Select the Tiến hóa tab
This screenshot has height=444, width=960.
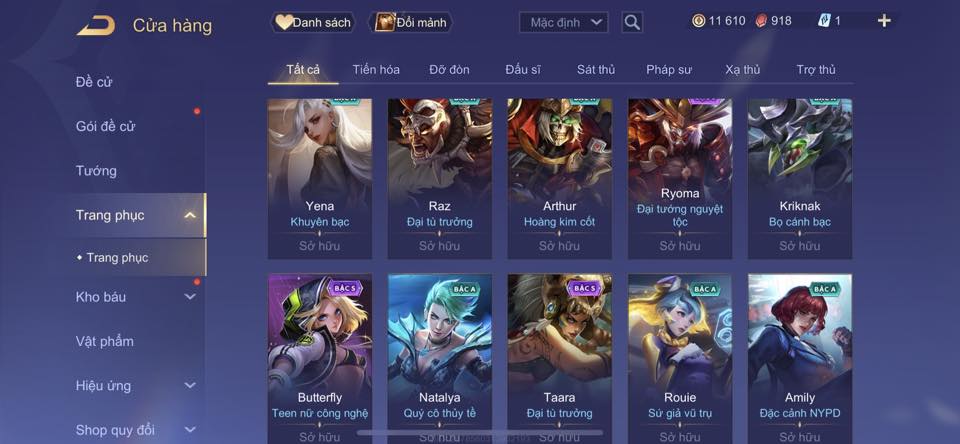376,70
